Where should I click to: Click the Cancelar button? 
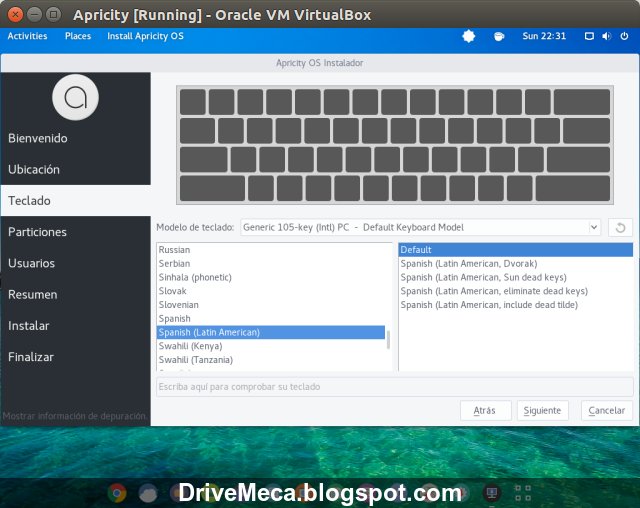[x=607, y=410]
